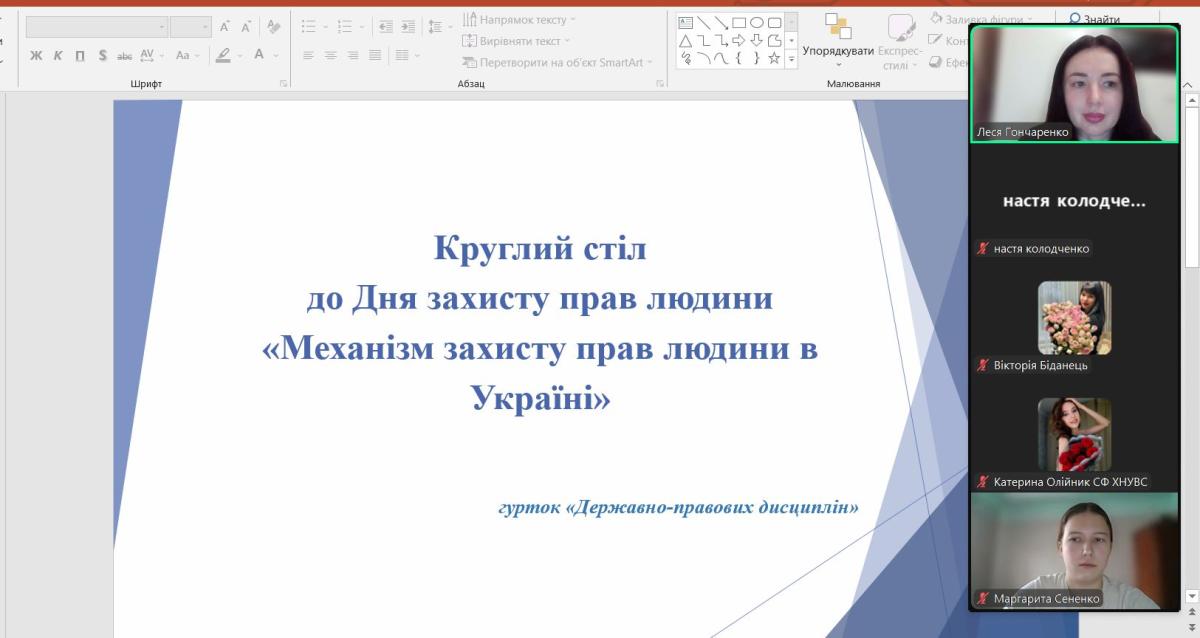Screen dimensions: 1200x638
Task: Toggle underline formatting (П)
Action: tap(80, 56)
